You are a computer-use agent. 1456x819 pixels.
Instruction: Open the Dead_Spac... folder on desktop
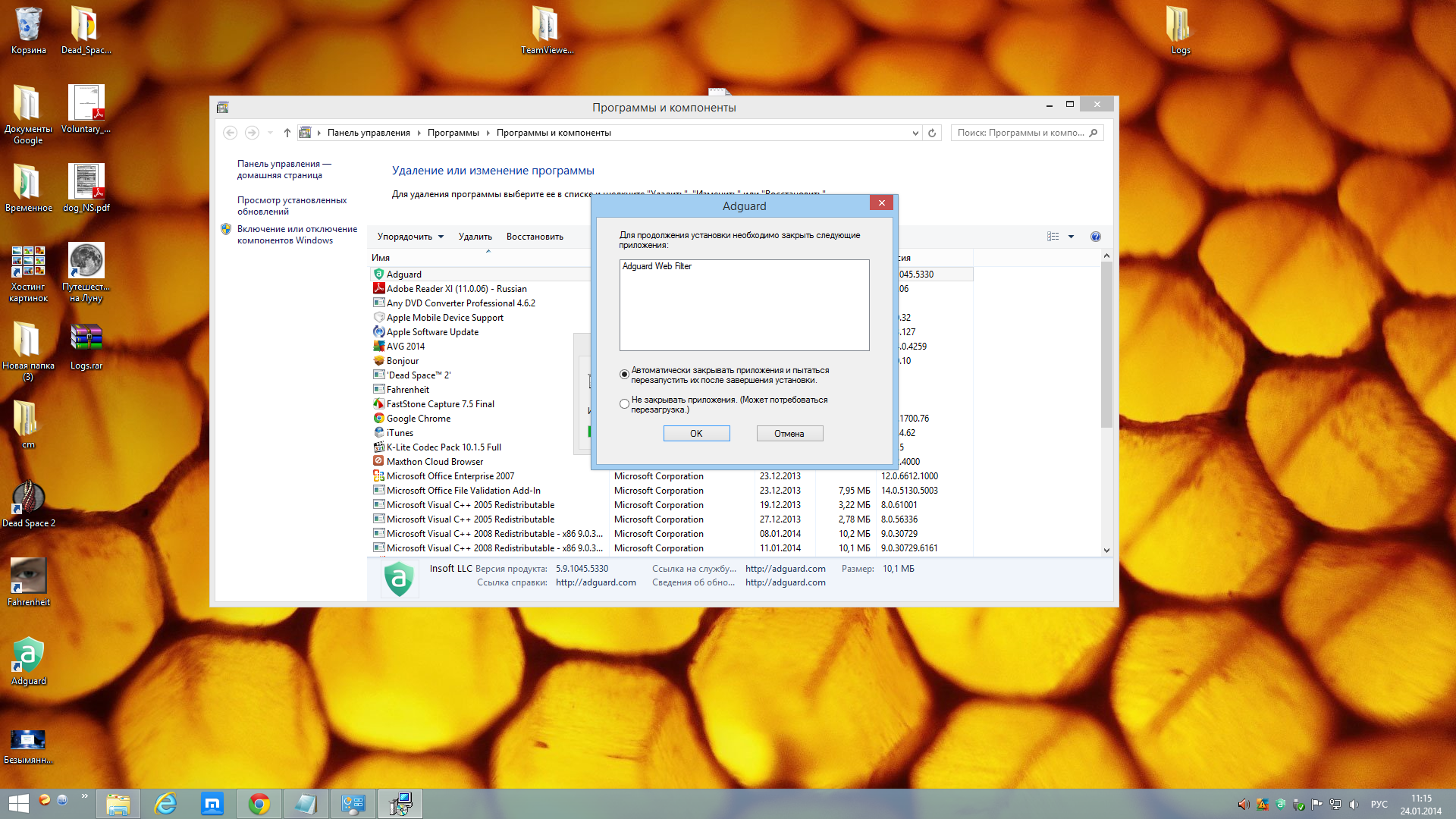pos(86,30)
